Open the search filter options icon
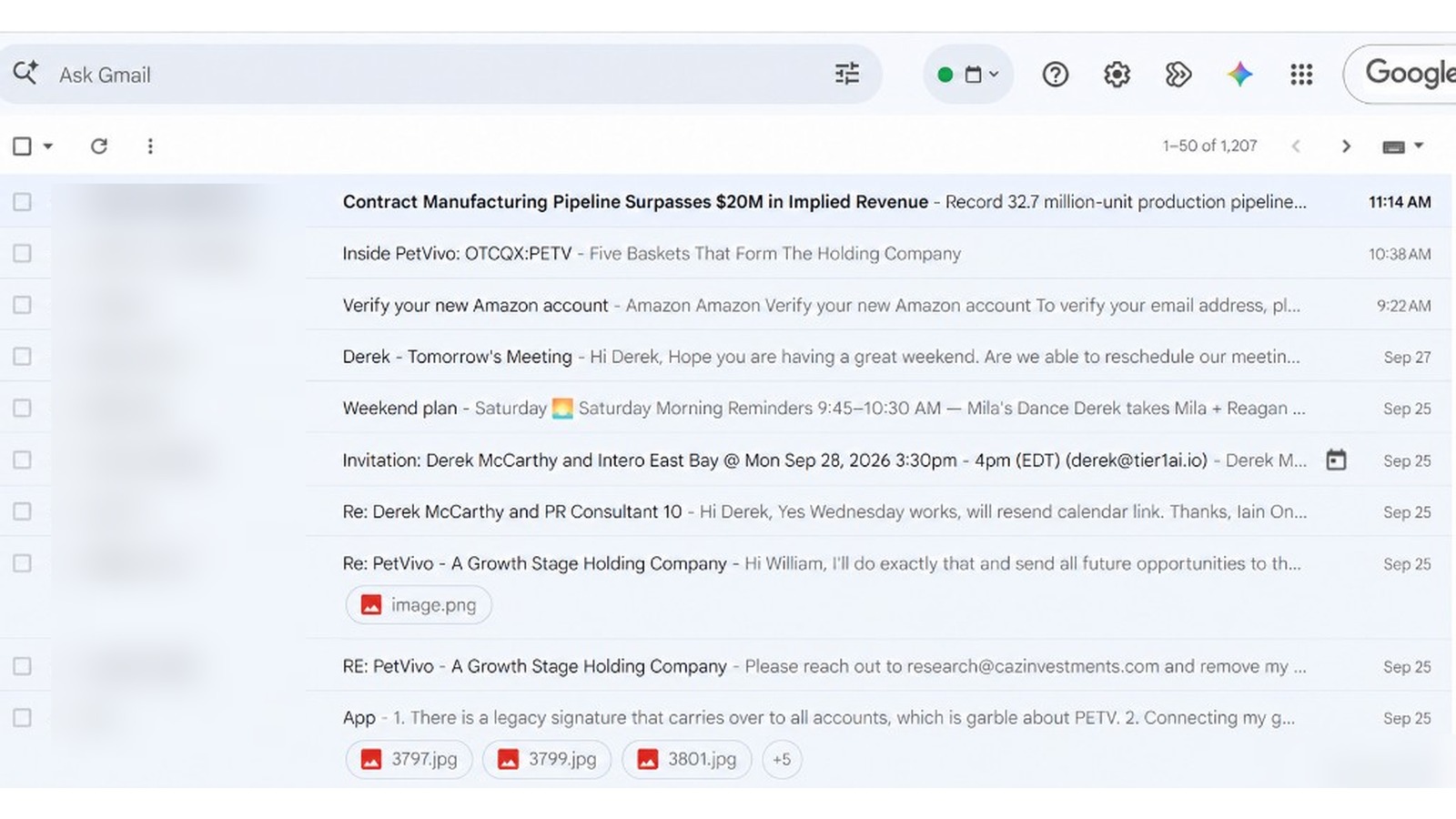The width and height of the screenshot is (1456, 819). 847,74
